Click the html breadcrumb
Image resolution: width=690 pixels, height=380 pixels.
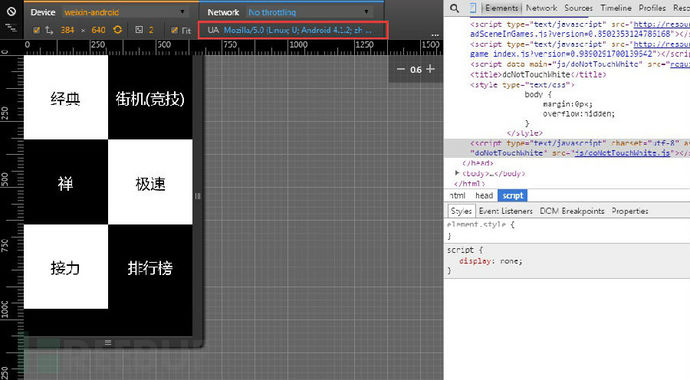pos(458,195)
